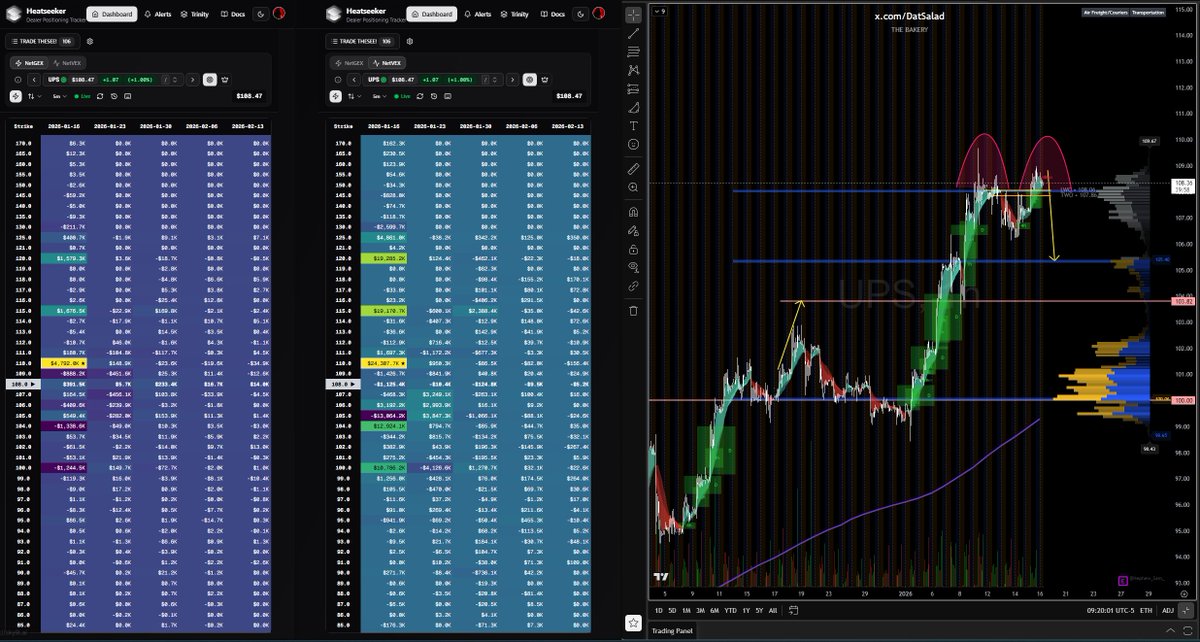Image resolution: width=1200 pixels, height=642 pixels.
Task: Expand the collapsed indicators chevron showing 9
Action: 660,11
